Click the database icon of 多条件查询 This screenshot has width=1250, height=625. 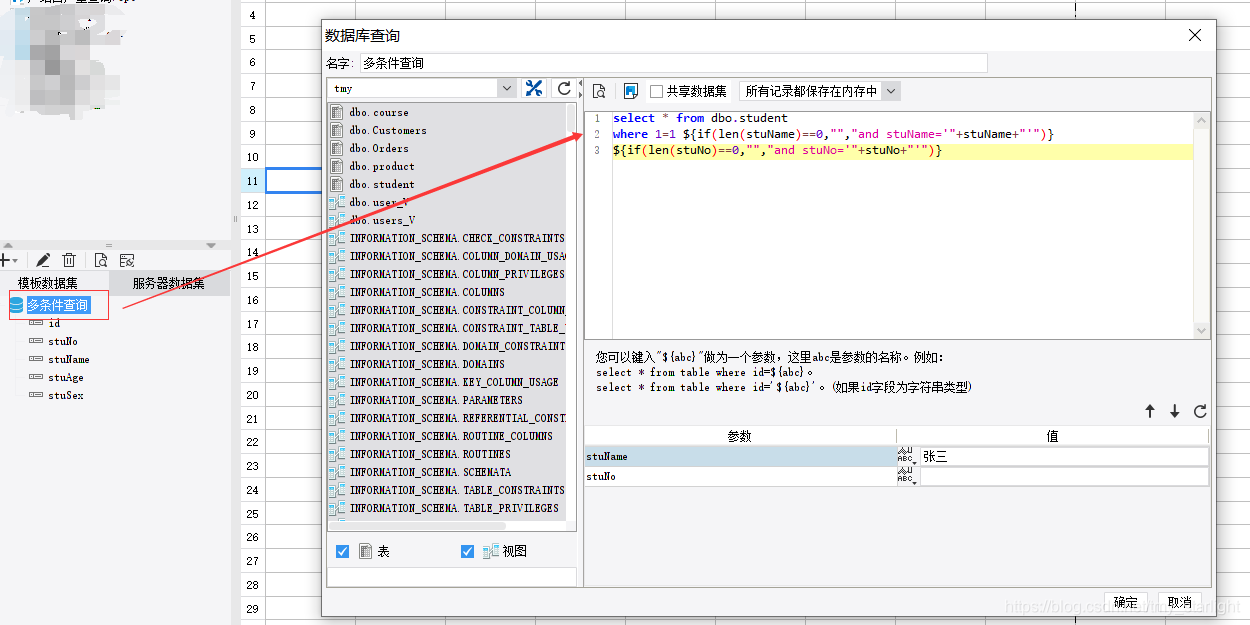(17, 305)
